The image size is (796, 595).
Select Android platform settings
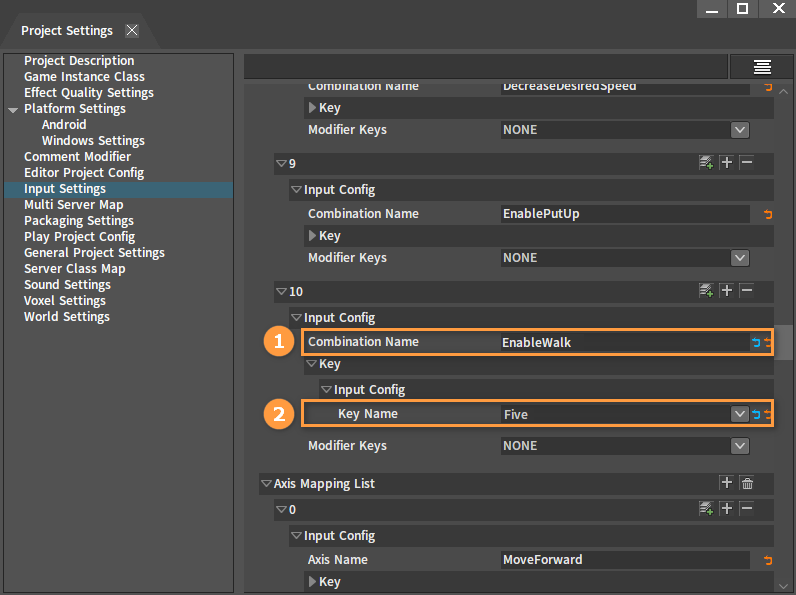point(64,124)
